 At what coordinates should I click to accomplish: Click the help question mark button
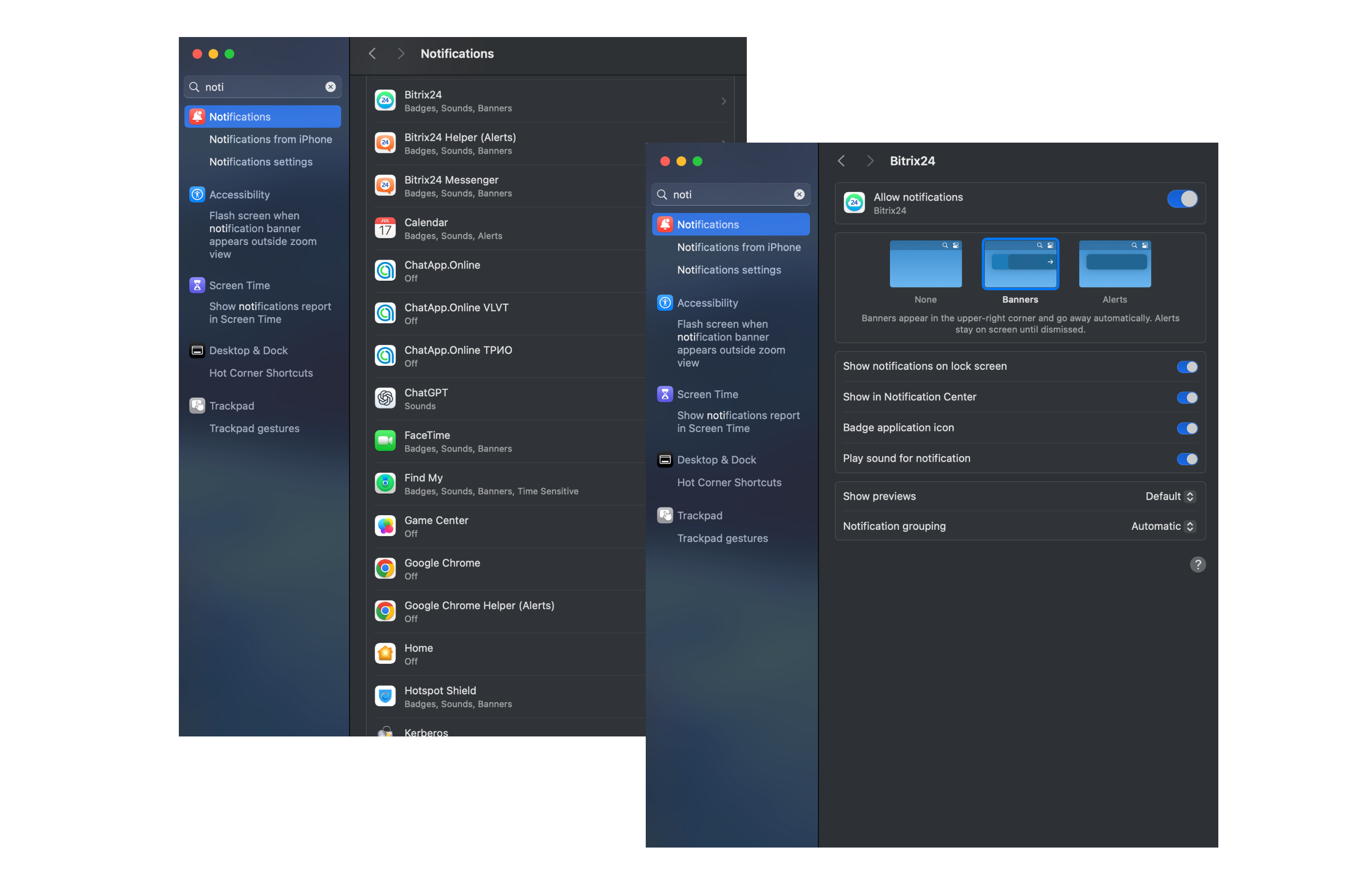1198,565
